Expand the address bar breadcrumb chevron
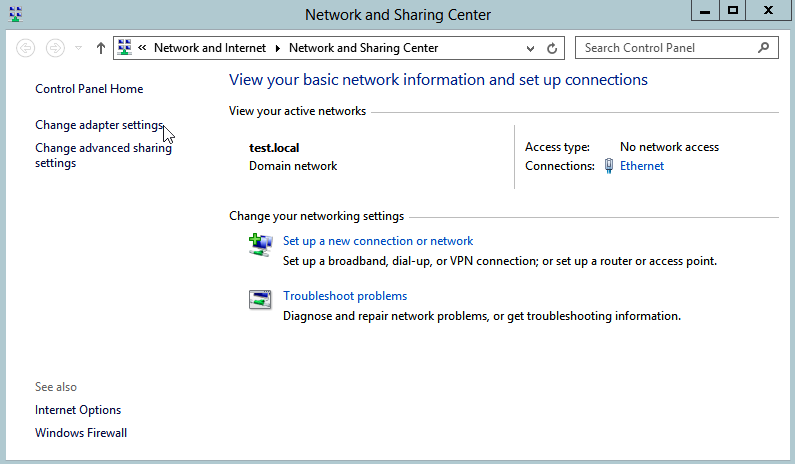Screen dimensions: 795x464 click(x=142, y=48)
